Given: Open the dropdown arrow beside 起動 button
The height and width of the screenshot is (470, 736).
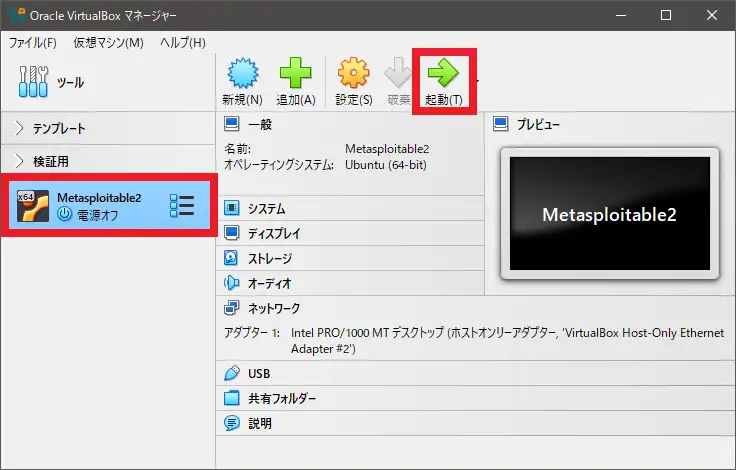Looking at the screenshot, I should (476, 80).
